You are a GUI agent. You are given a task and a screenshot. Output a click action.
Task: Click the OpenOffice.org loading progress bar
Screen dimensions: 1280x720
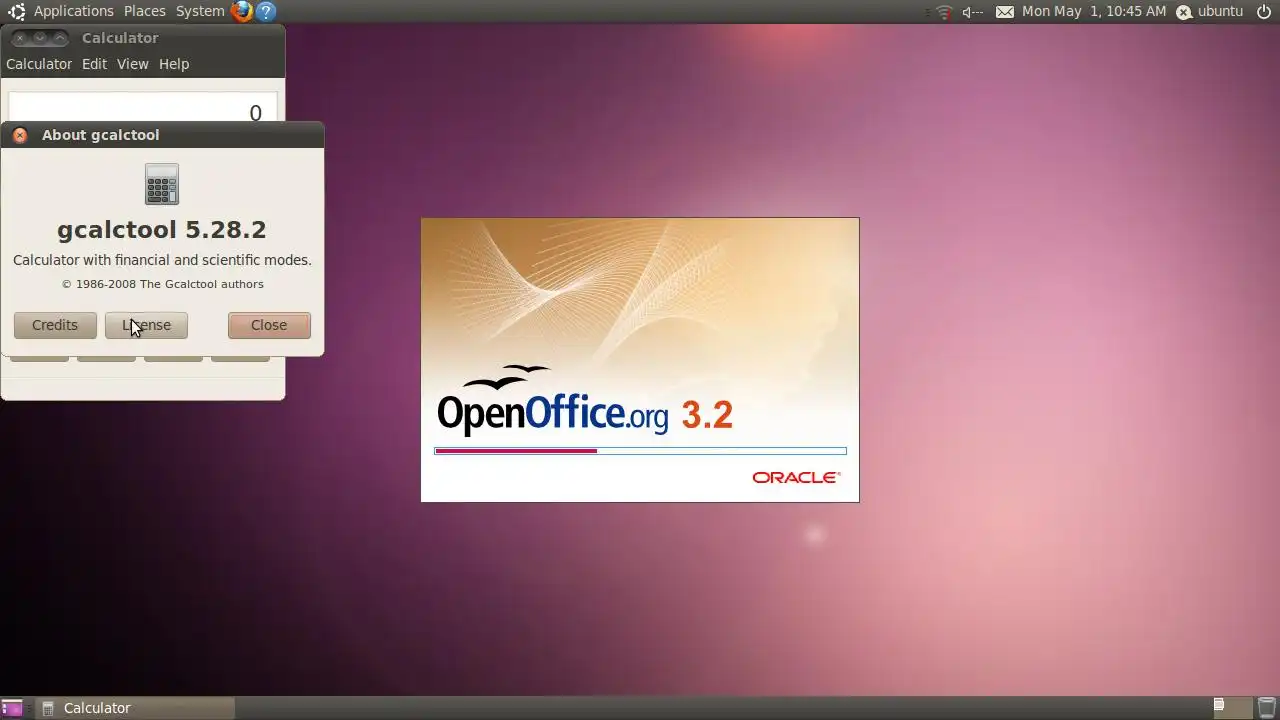tap(640, 451)
